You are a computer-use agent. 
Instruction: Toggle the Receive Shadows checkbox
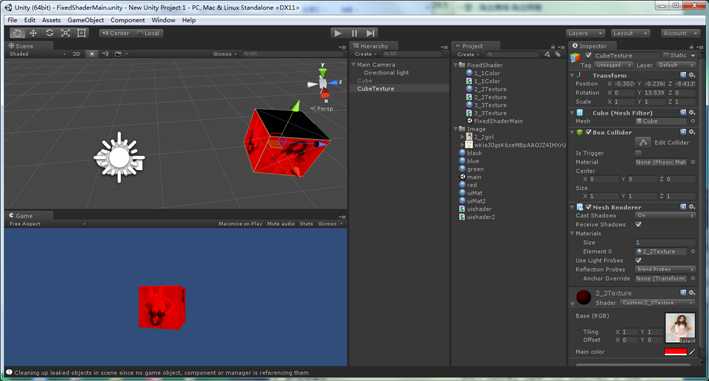[638, 224]
